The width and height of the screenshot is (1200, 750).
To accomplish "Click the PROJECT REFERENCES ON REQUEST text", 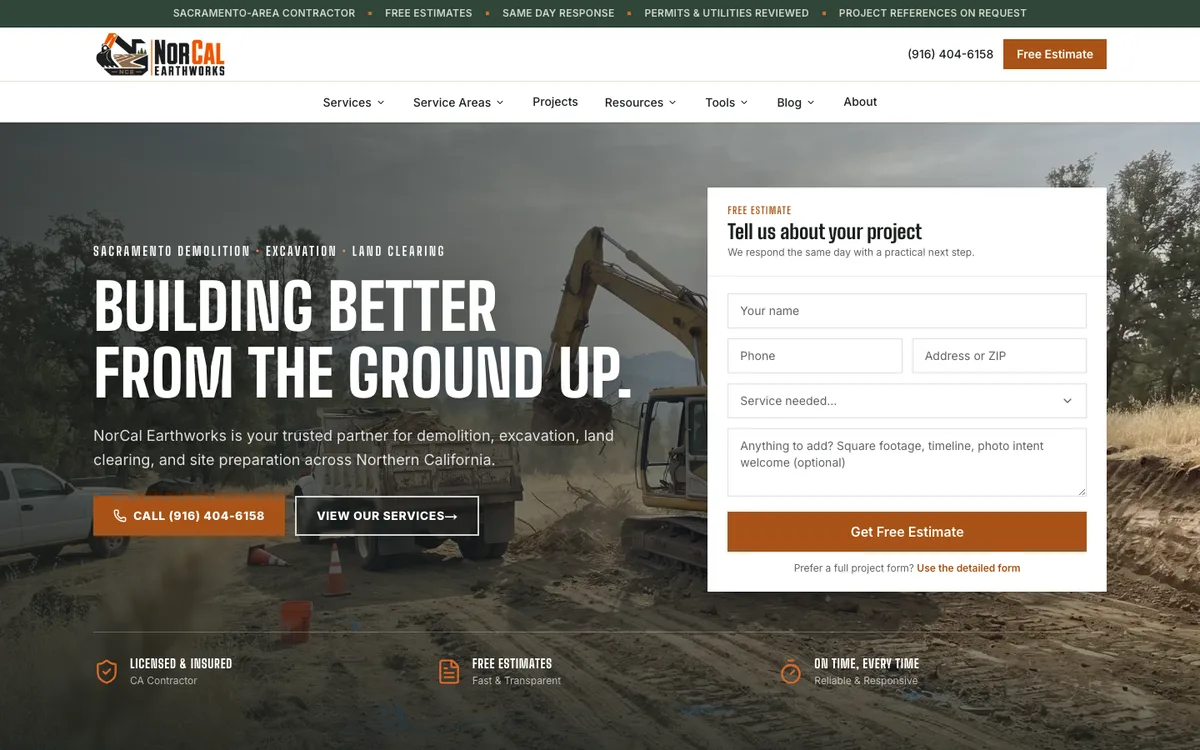I will point(933,13).
